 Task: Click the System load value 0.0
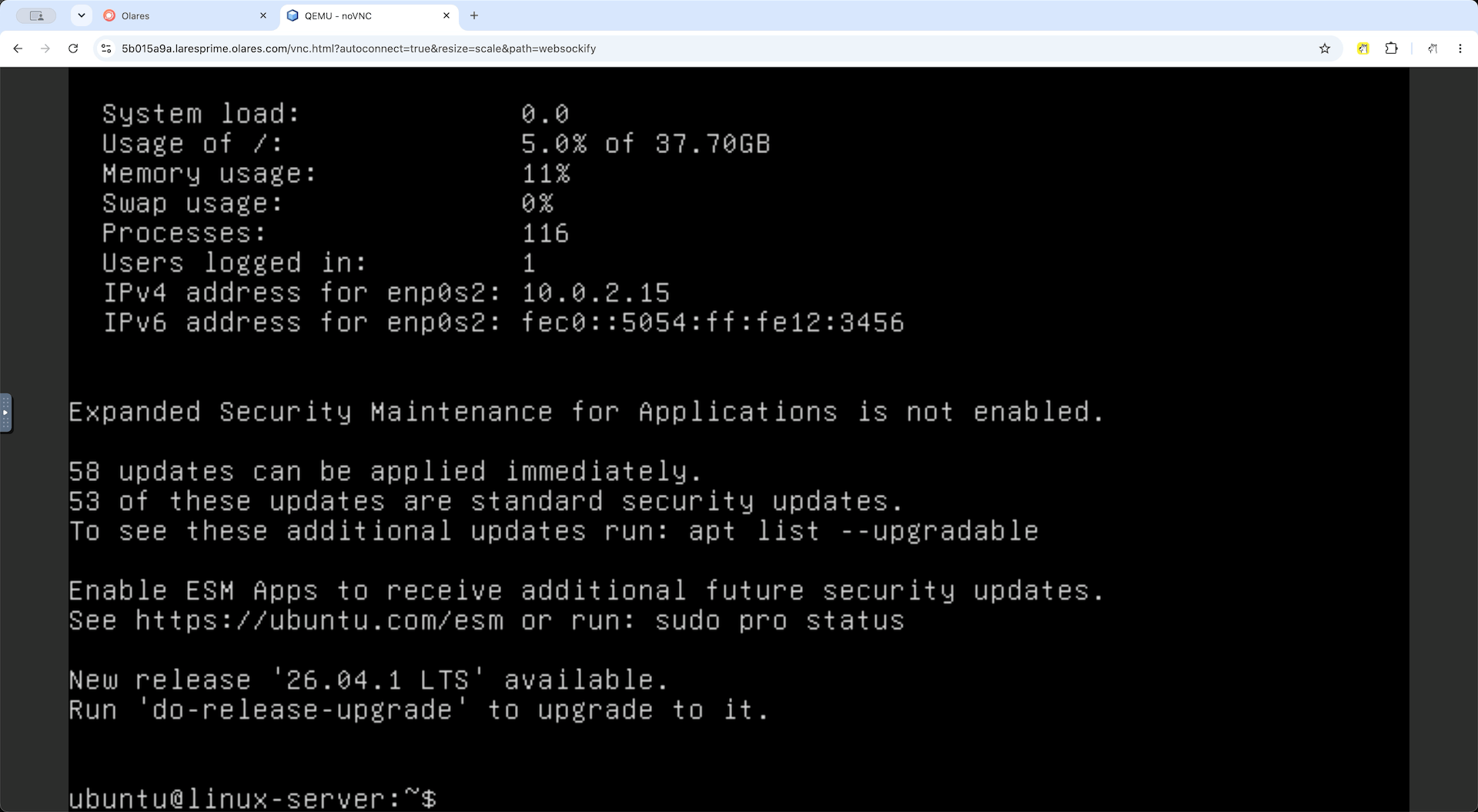[x=545, y=114]
